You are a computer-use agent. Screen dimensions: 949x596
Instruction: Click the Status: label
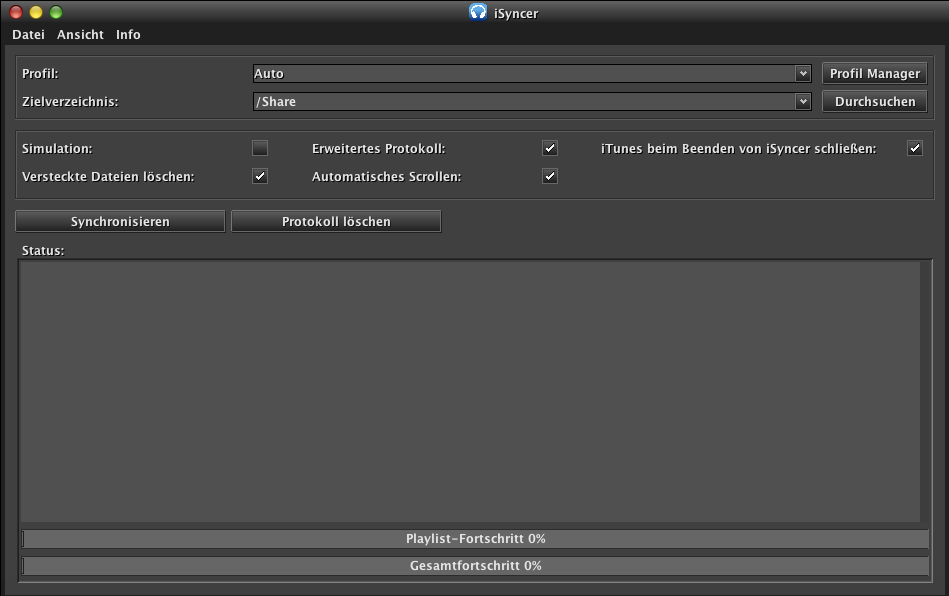point(43,251)
